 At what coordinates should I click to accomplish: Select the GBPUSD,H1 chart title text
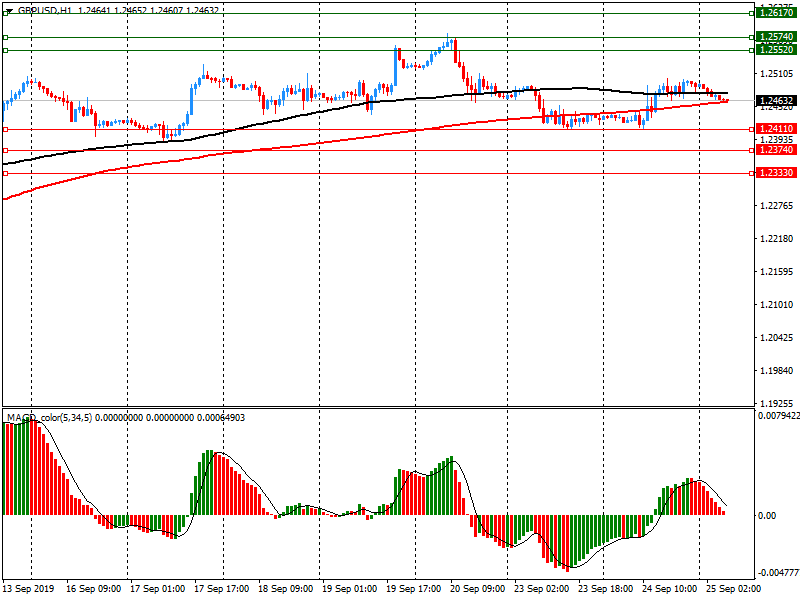pos(45,10)
